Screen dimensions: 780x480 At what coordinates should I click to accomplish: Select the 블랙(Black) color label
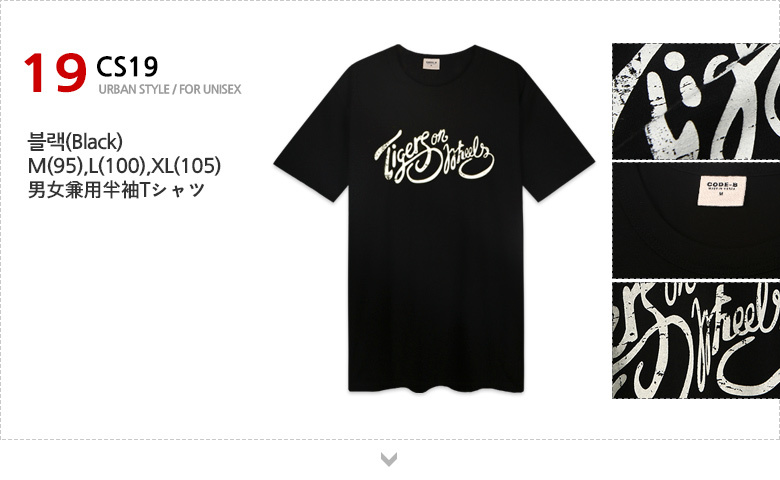click(x=75, y=142)
